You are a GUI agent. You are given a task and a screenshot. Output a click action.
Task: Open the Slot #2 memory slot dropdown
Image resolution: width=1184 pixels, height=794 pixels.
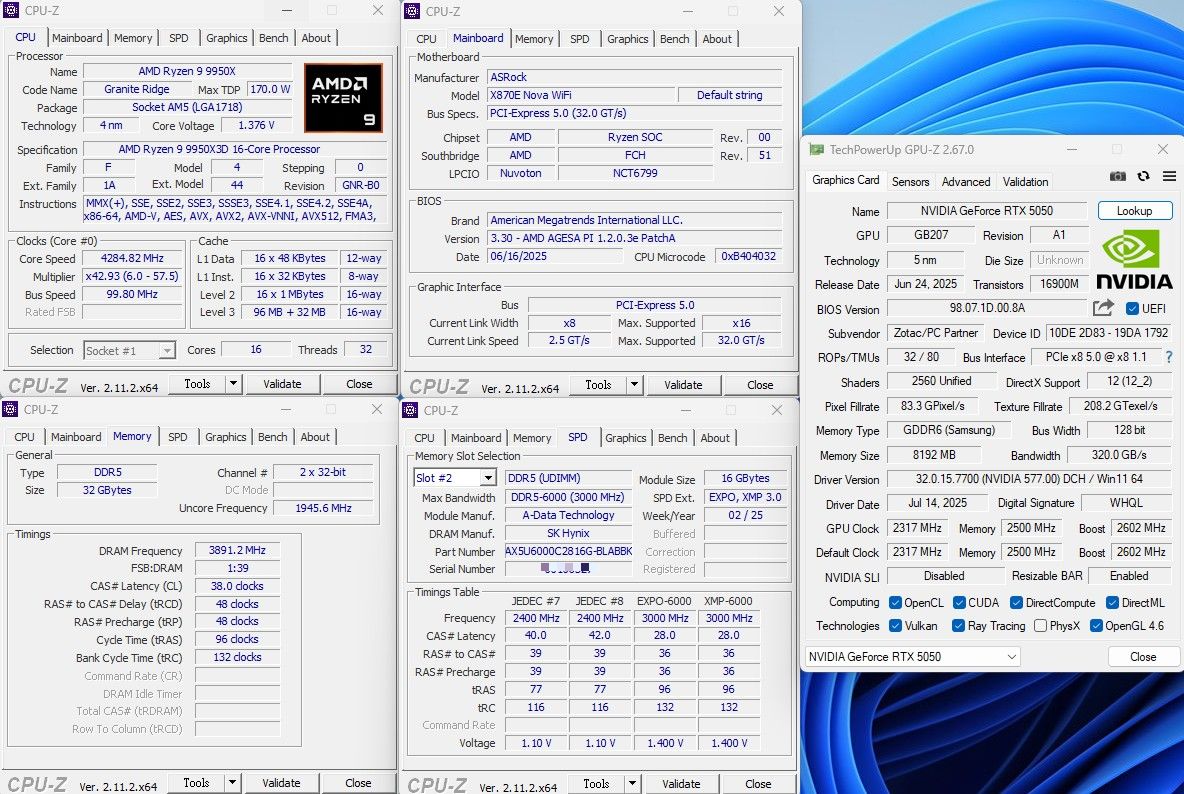(x=488, y=478)
